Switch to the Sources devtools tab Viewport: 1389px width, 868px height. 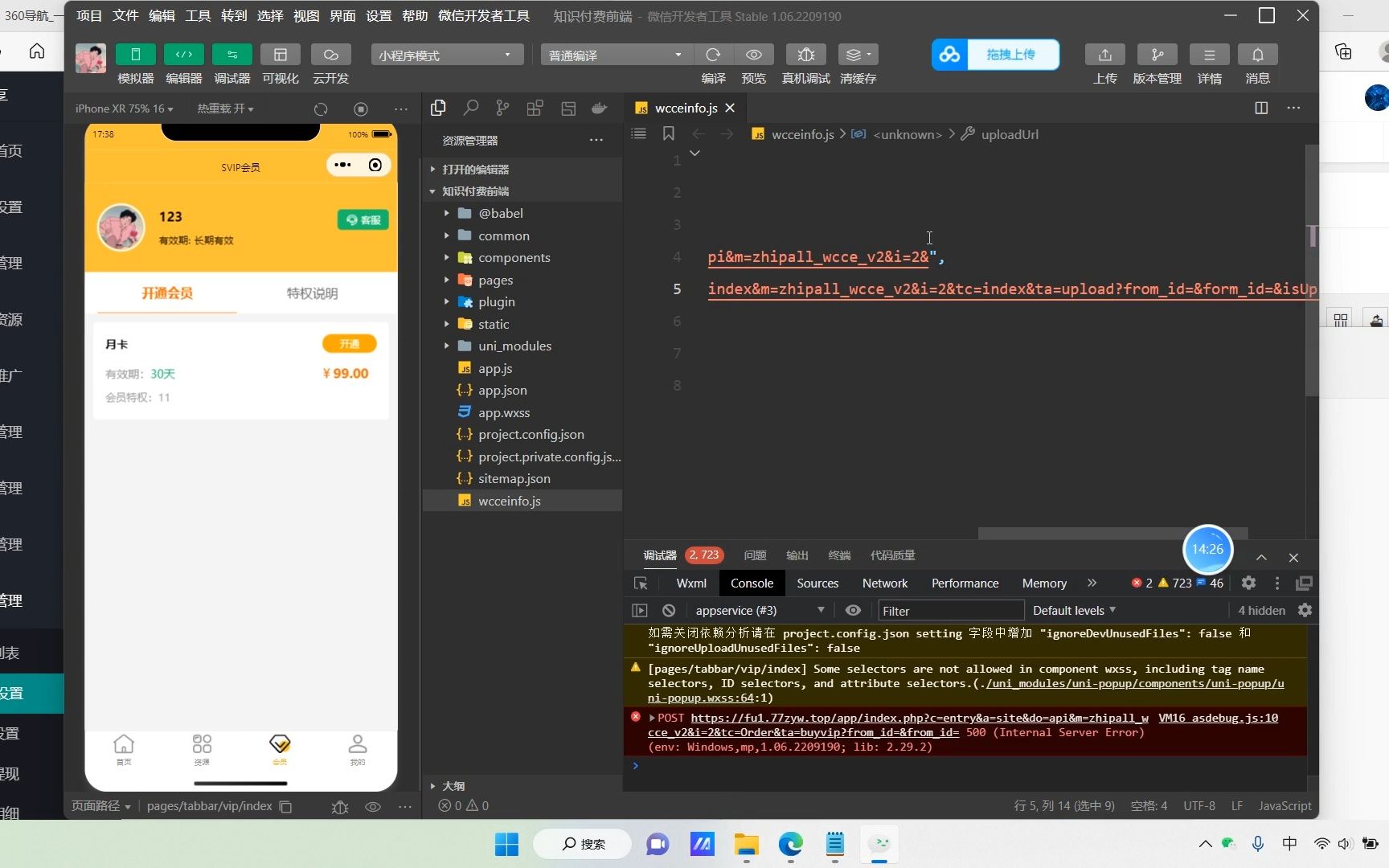817,583
